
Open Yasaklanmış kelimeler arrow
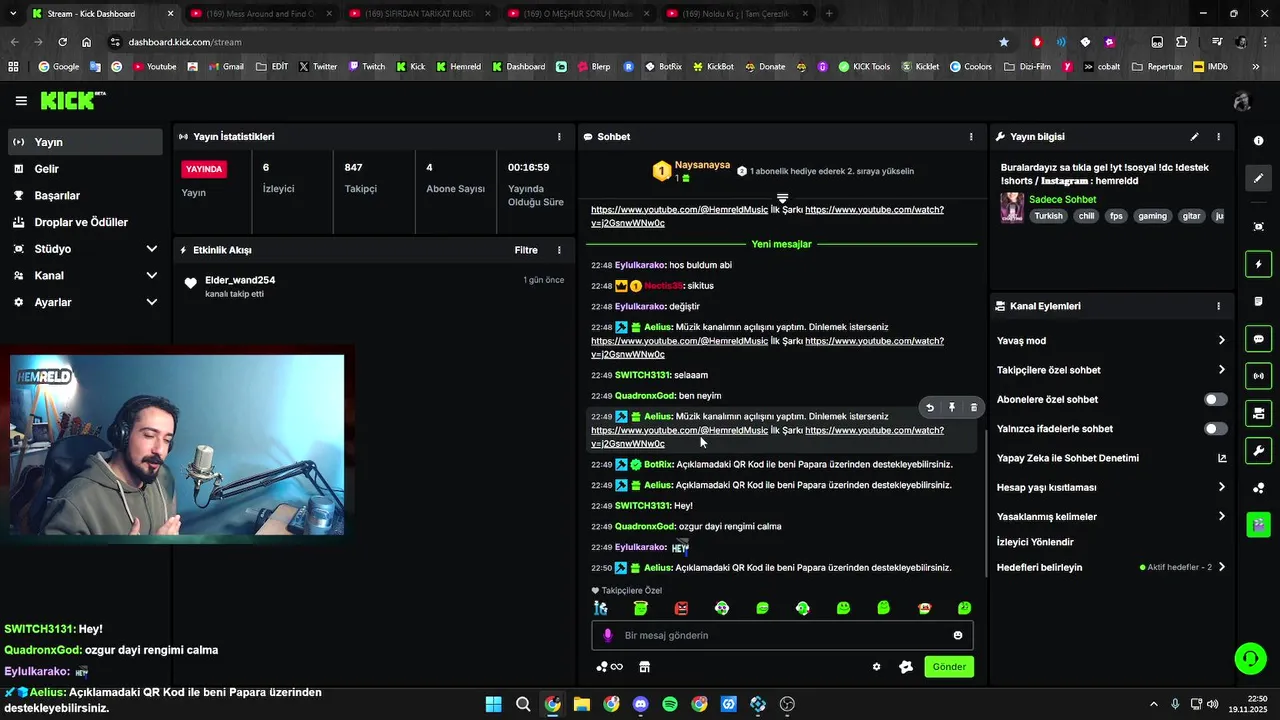pyautogui.click(x=1221, y=517)
